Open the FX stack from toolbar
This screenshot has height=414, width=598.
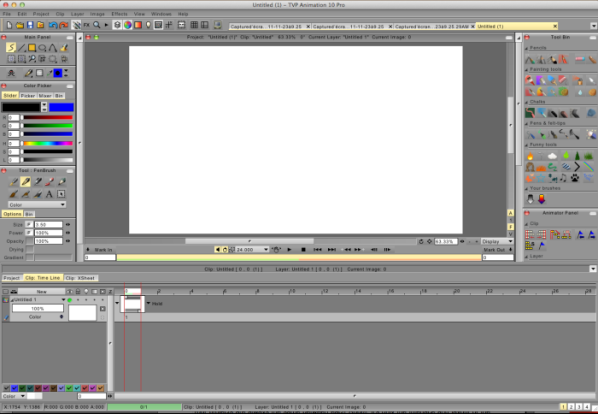click(x=87, y=25)
